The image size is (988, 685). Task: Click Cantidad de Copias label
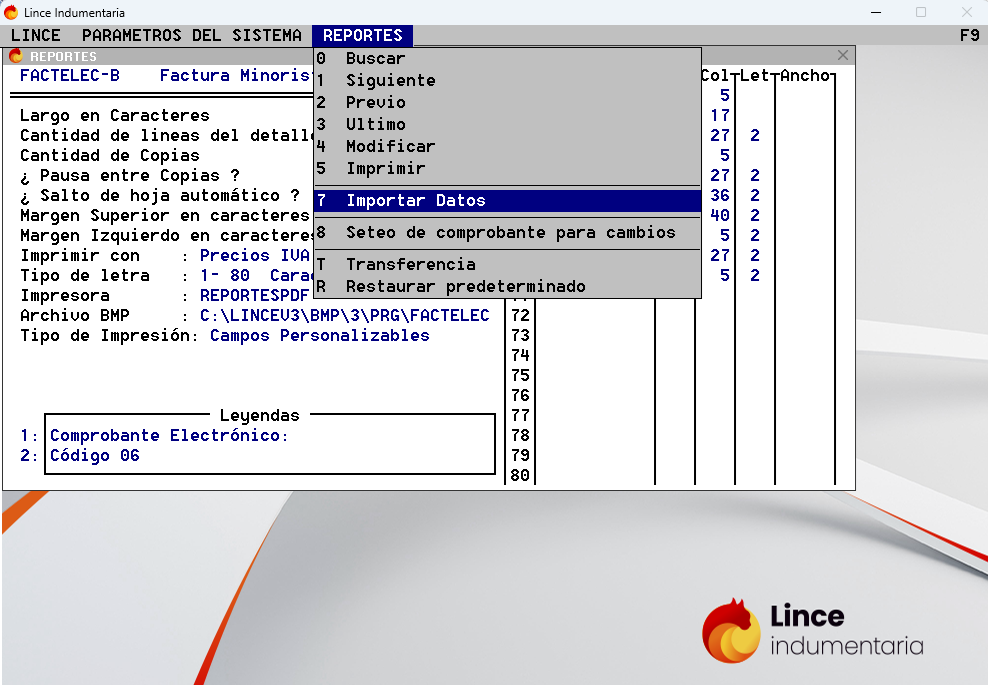tap(110, 156)
